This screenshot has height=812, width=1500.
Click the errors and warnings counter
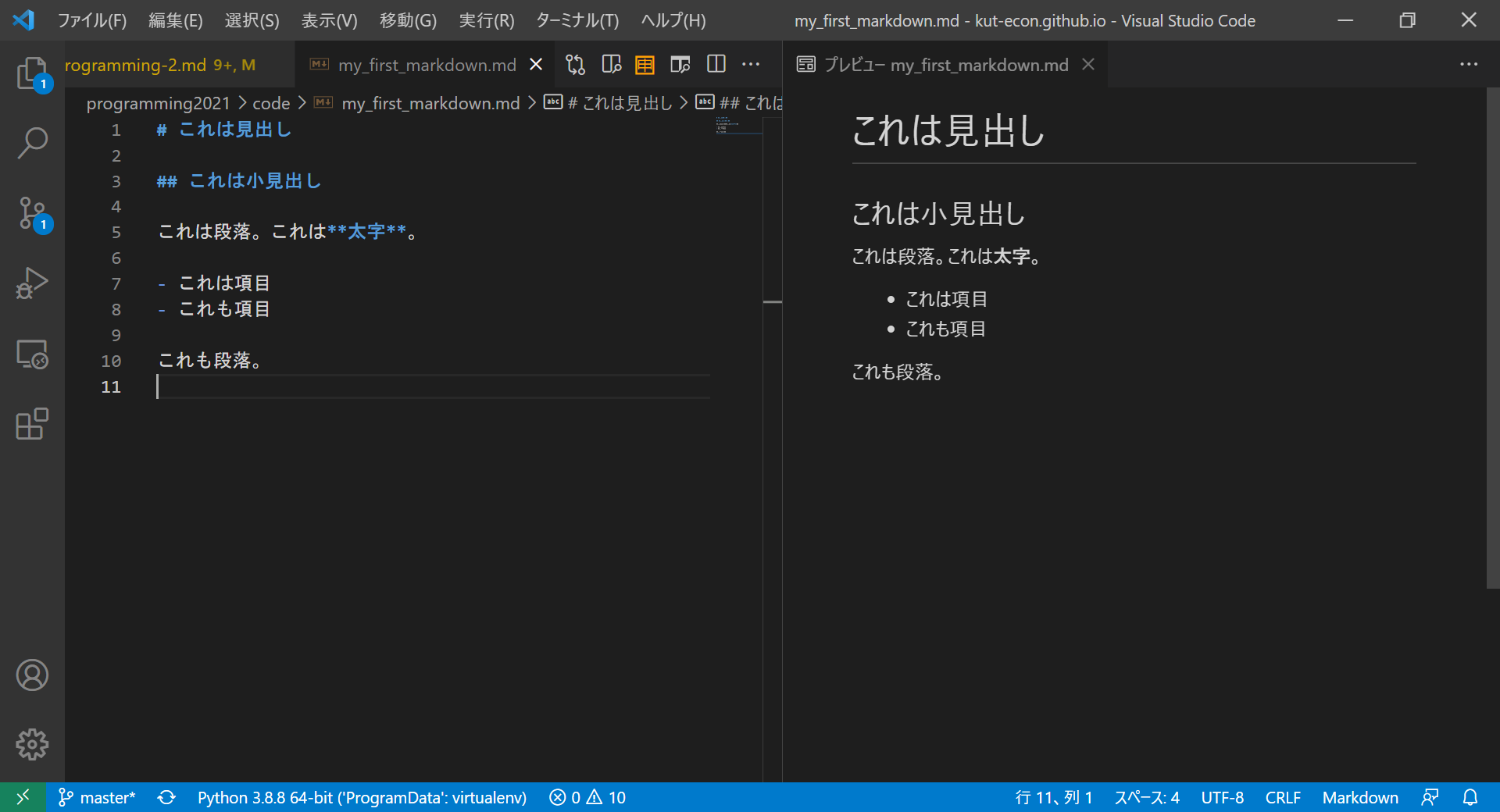(587, 797)
